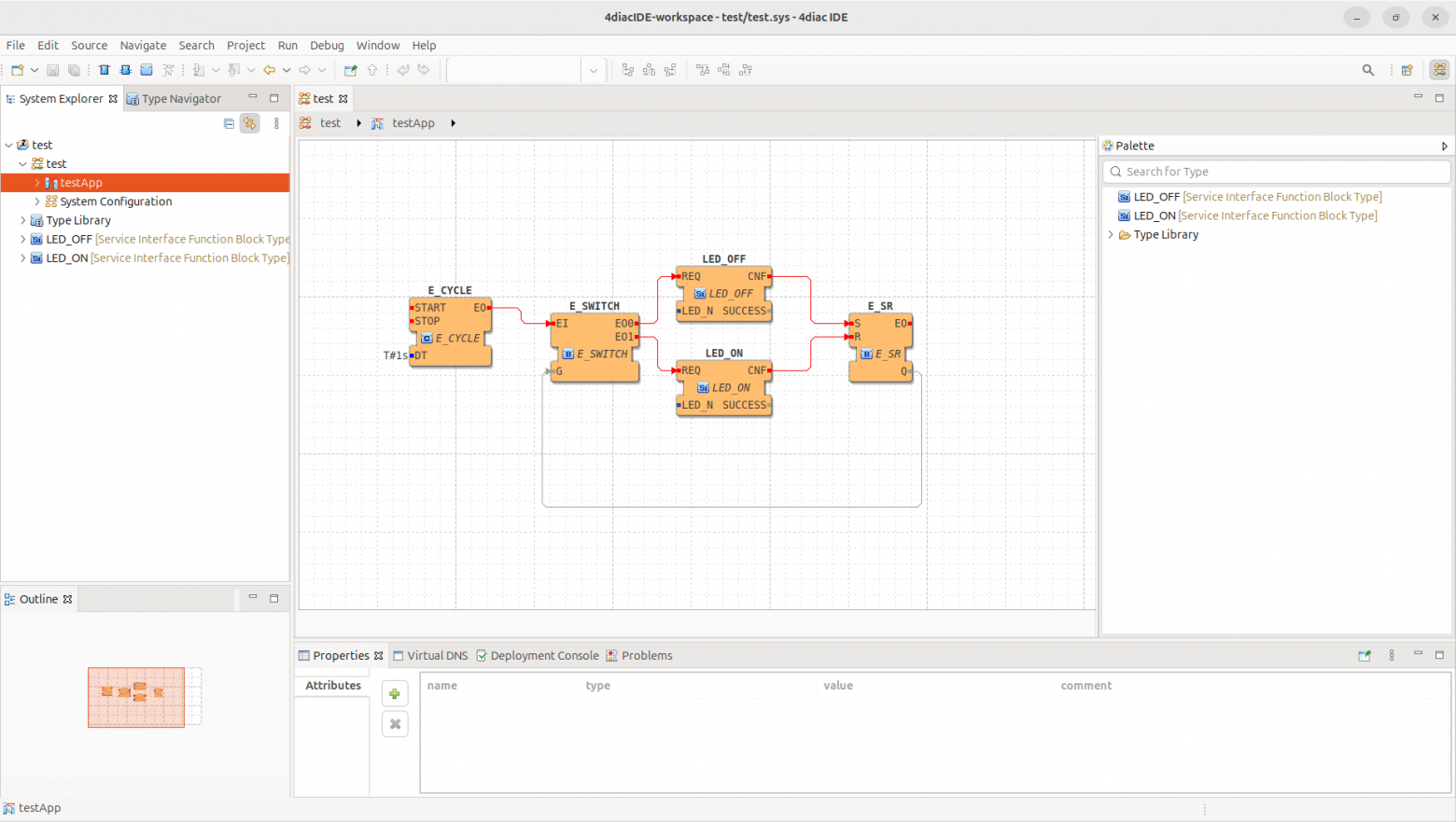Click the Forward navigation arrow icon
Image resolution: width=1456 pixels, height=822 pixels.
[x=304, y=70]
